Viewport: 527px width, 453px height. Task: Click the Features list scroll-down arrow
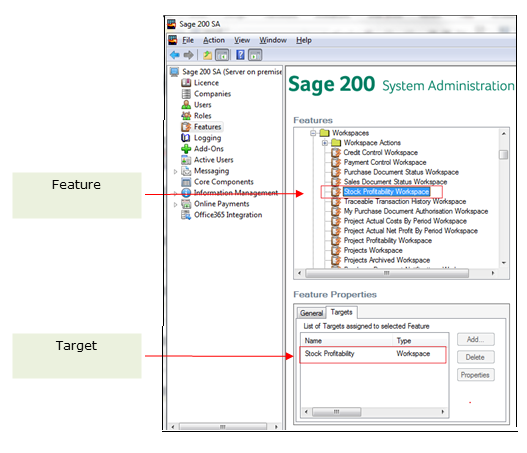point(503,263)
